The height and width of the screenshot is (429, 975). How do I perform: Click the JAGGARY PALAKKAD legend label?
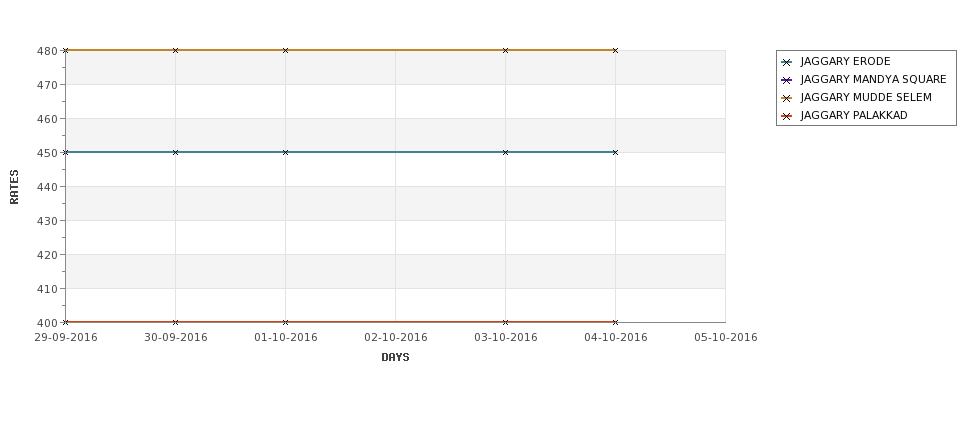click(854, 116)
